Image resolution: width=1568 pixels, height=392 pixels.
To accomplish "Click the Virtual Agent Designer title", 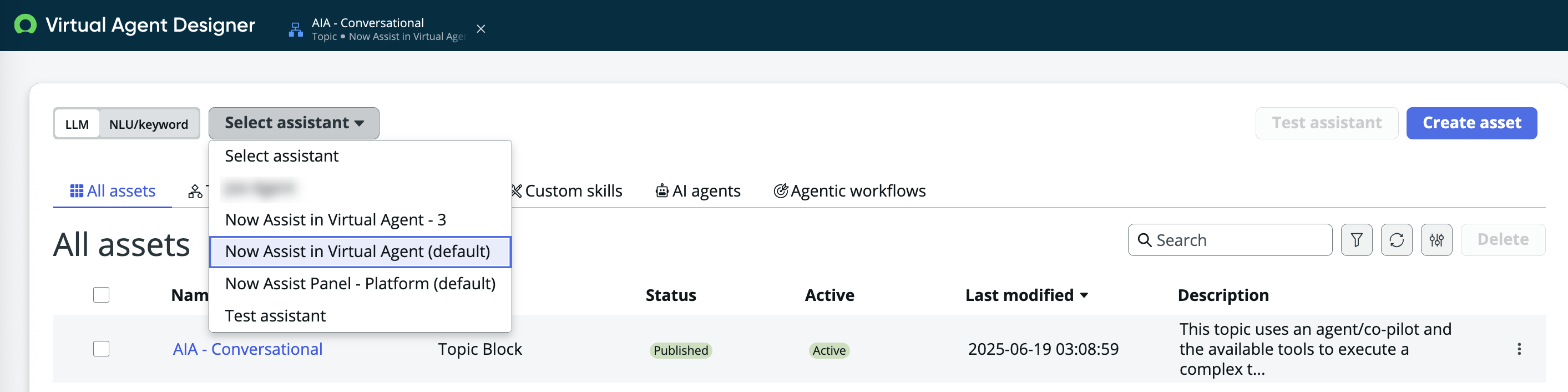I will coord(150,25).
